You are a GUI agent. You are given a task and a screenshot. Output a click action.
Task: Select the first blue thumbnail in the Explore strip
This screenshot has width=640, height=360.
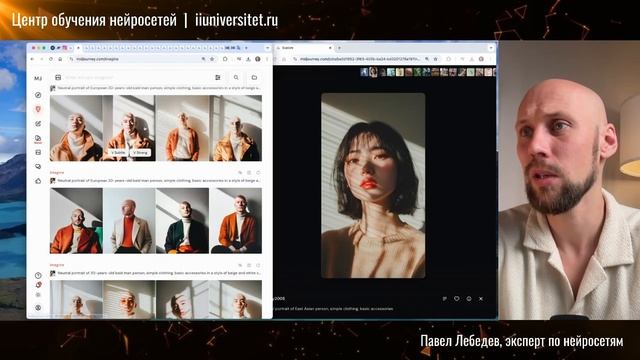click(x=364, y=72)
